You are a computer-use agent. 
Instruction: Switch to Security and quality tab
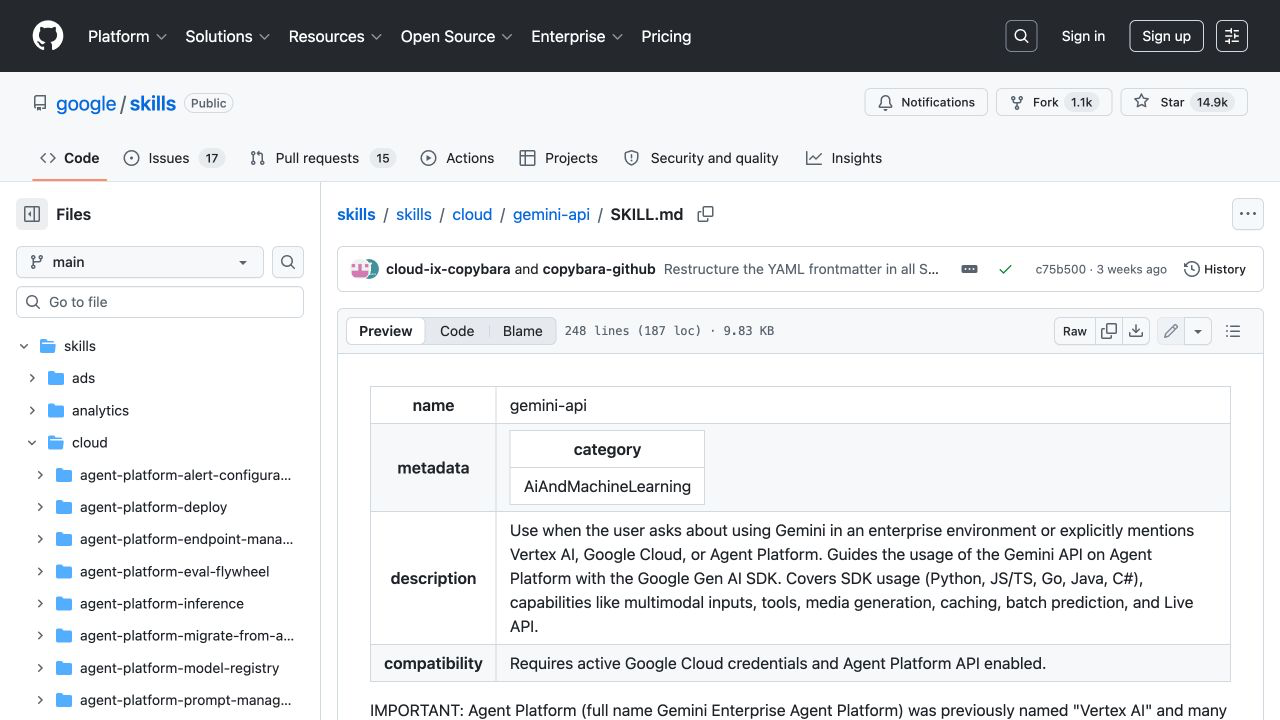click(701, 158)
